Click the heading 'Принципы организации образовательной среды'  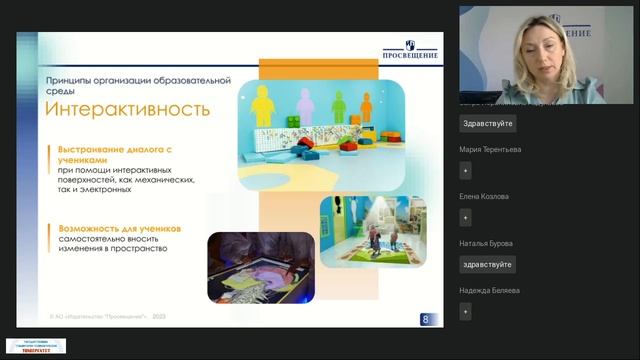138,85
